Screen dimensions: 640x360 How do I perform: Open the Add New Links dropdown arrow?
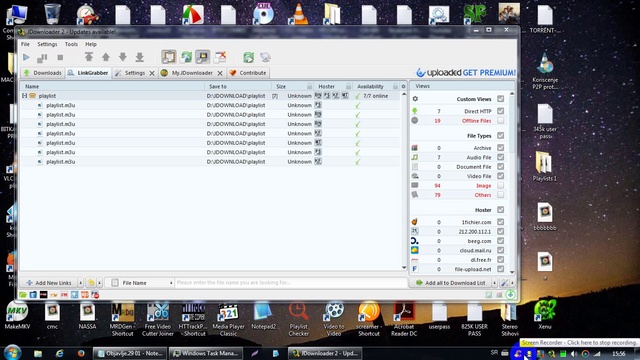click(x=80, y=283)
